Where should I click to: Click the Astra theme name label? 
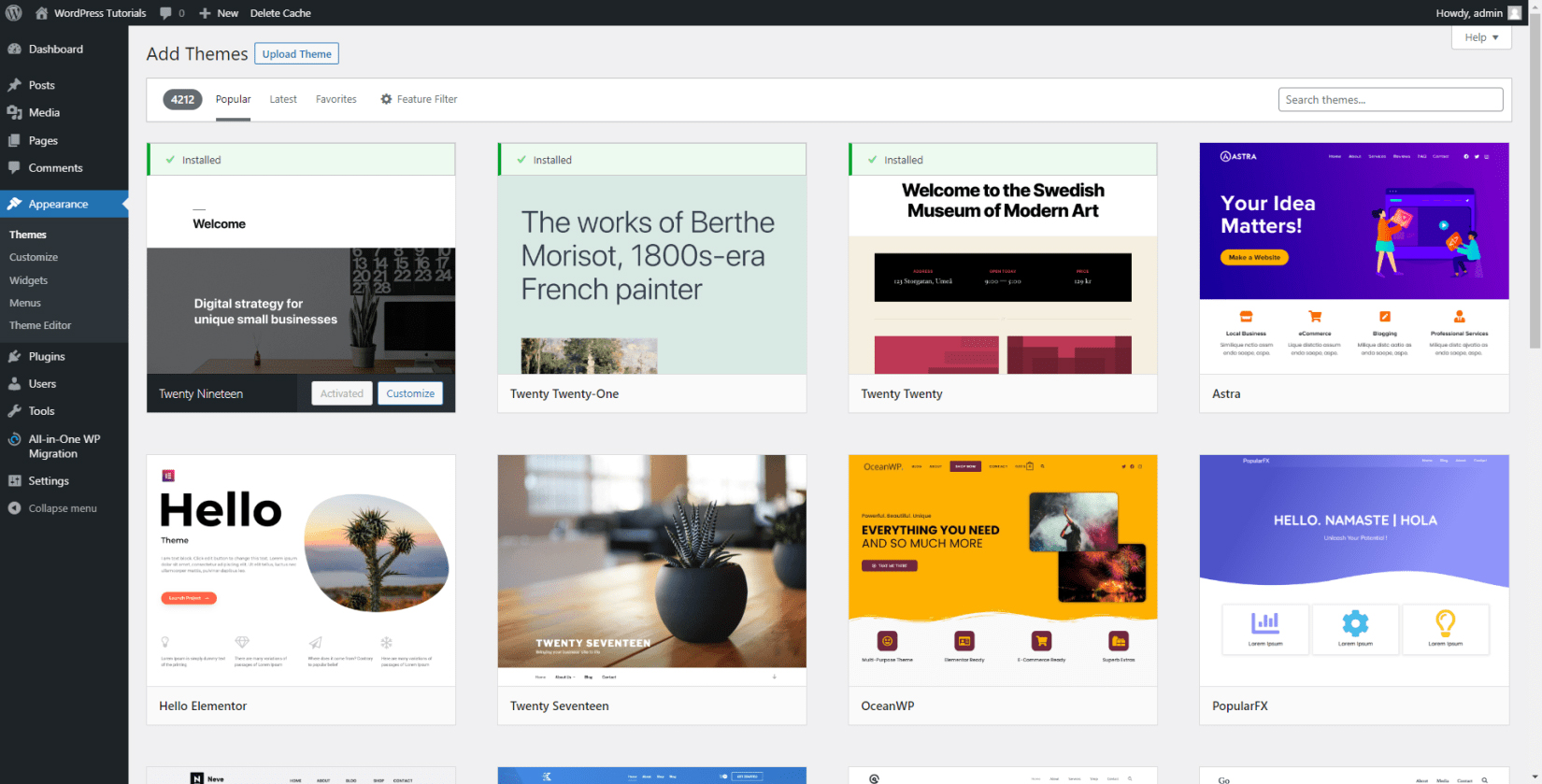point(1226,394)
